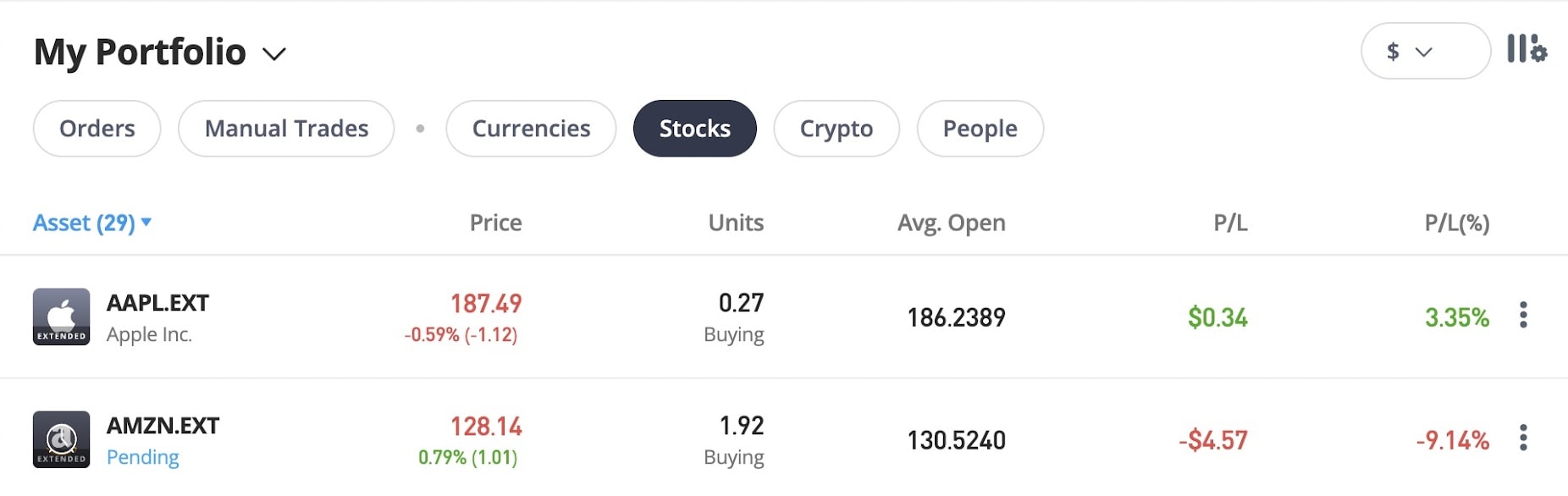Switch to the Orders tab
Viewport: 1568px width, 496px height.
click(x=97, y=129)
